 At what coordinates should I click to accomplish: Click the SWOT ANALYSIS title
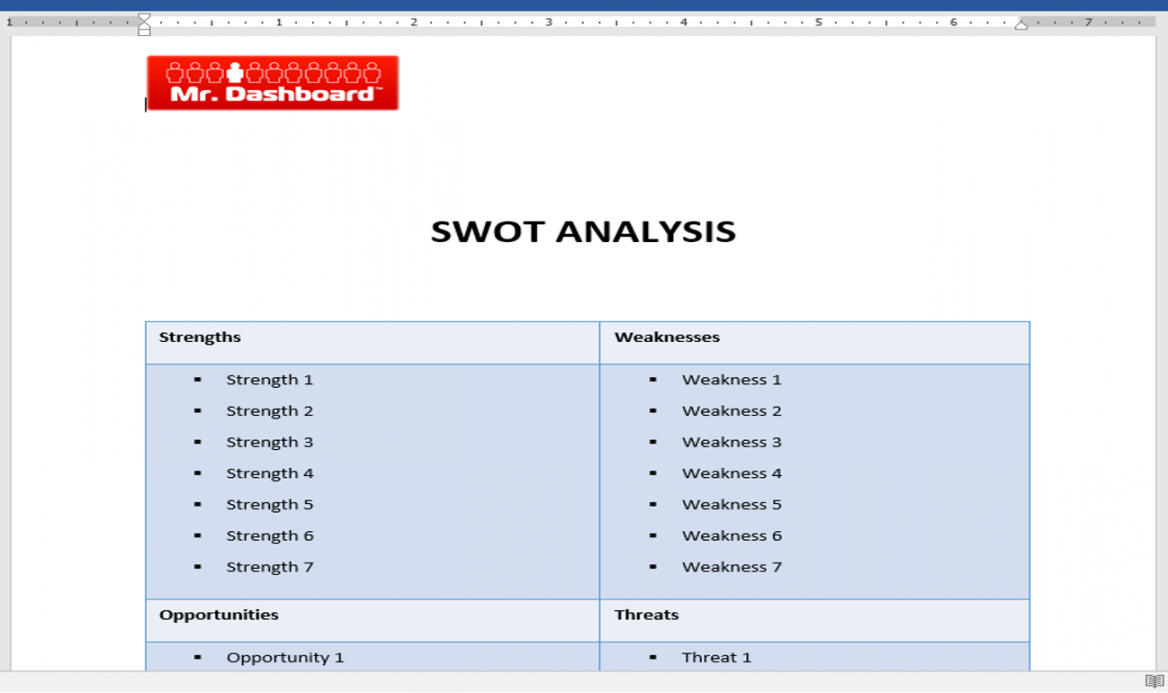coord(583,232)
